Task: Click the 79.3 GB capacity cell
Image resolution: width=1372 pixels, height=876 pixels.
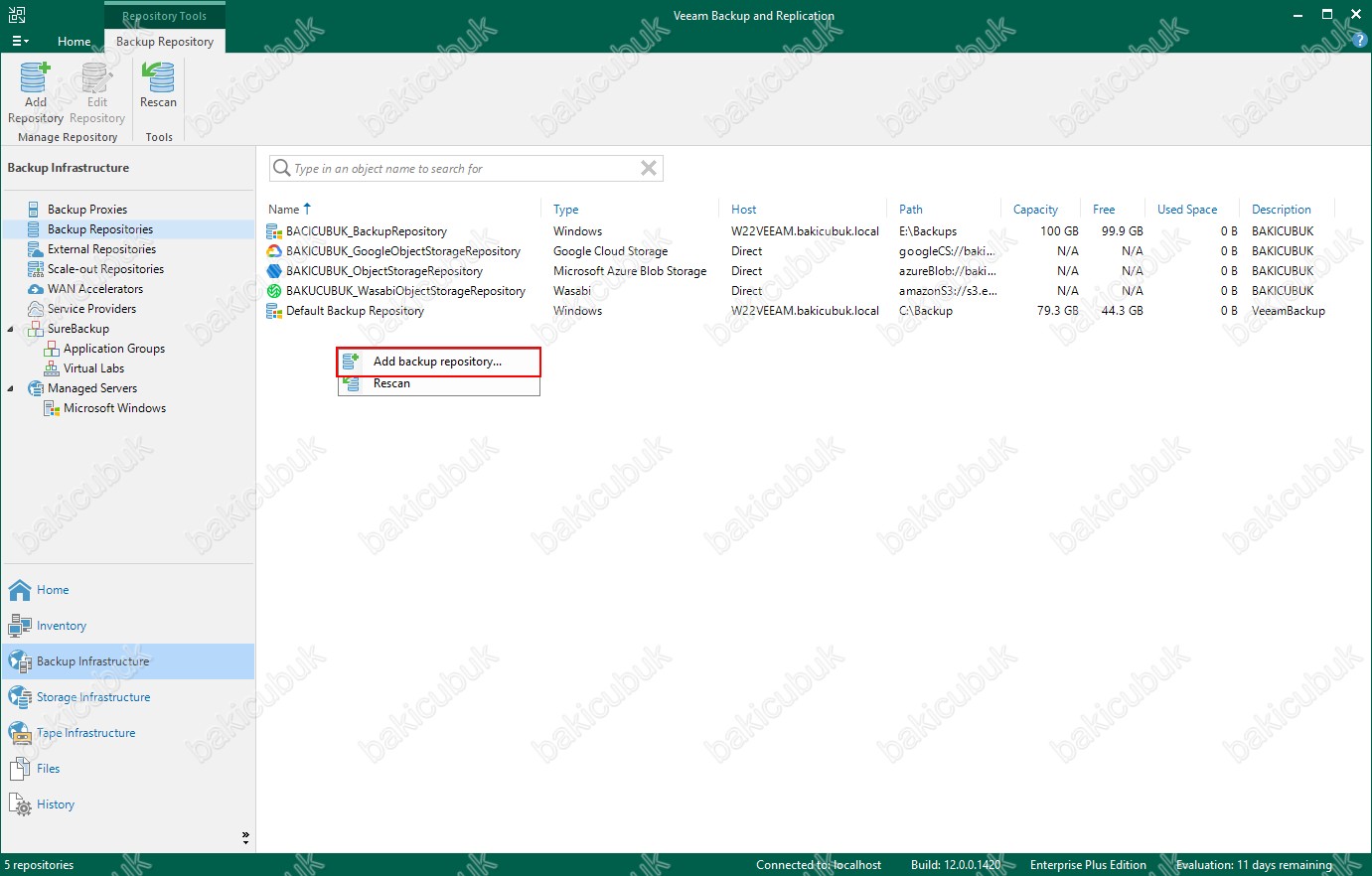Action: (1057, 311)
